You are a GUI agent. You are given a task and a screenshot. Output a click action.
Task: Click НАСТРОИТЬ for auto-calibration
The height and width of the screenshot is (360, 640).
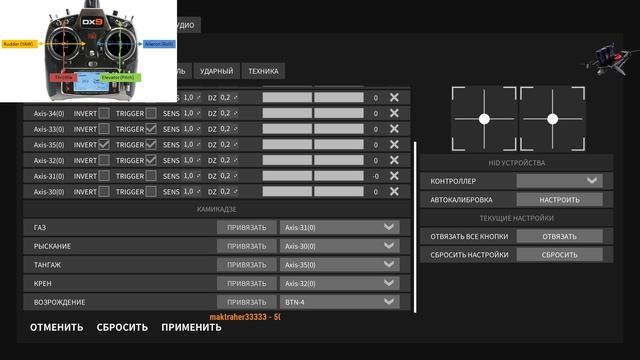click(560, 200)
